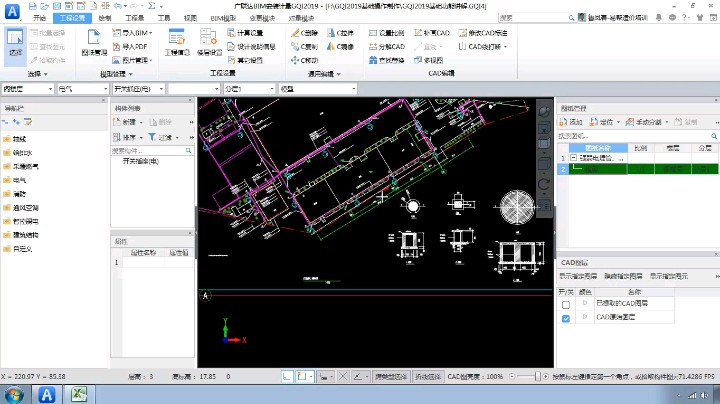The height and width of the screenshot is (404, 720).
Task: Switch to the 工程量 ribbon tab
Action: tap(134, 18)
